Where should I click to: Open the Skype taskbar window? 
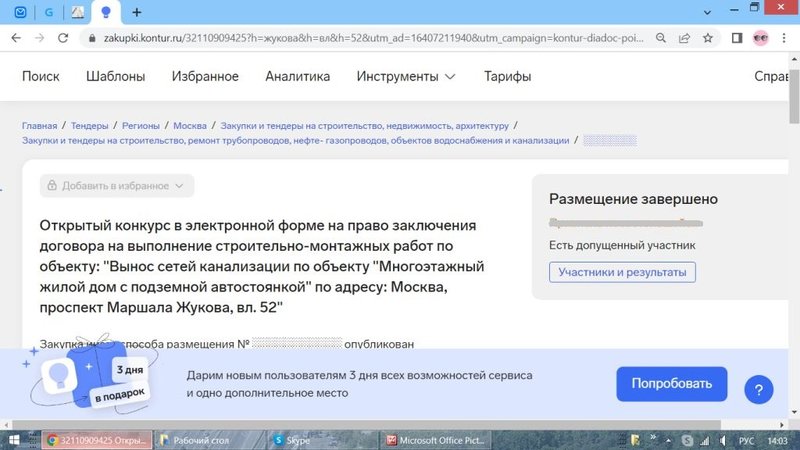(322, 440)
